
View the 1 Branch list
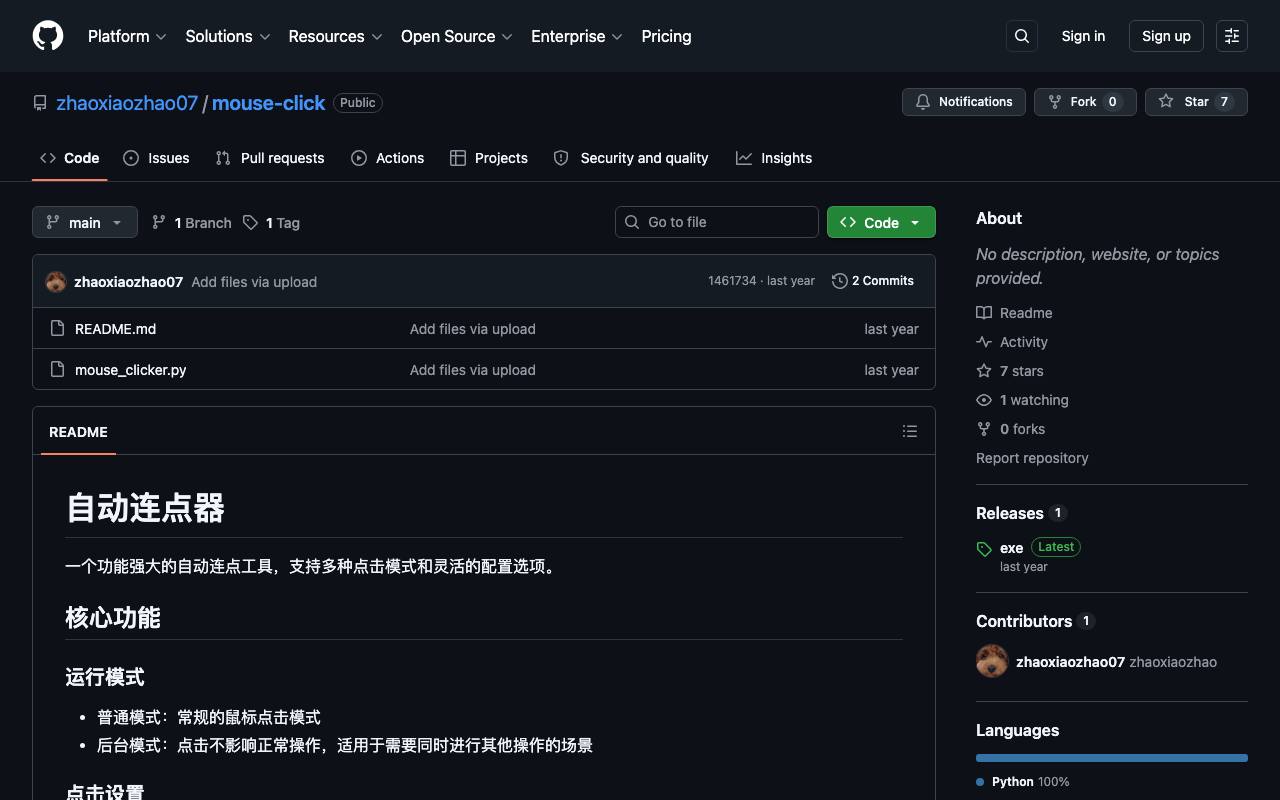tap(191, 223)
